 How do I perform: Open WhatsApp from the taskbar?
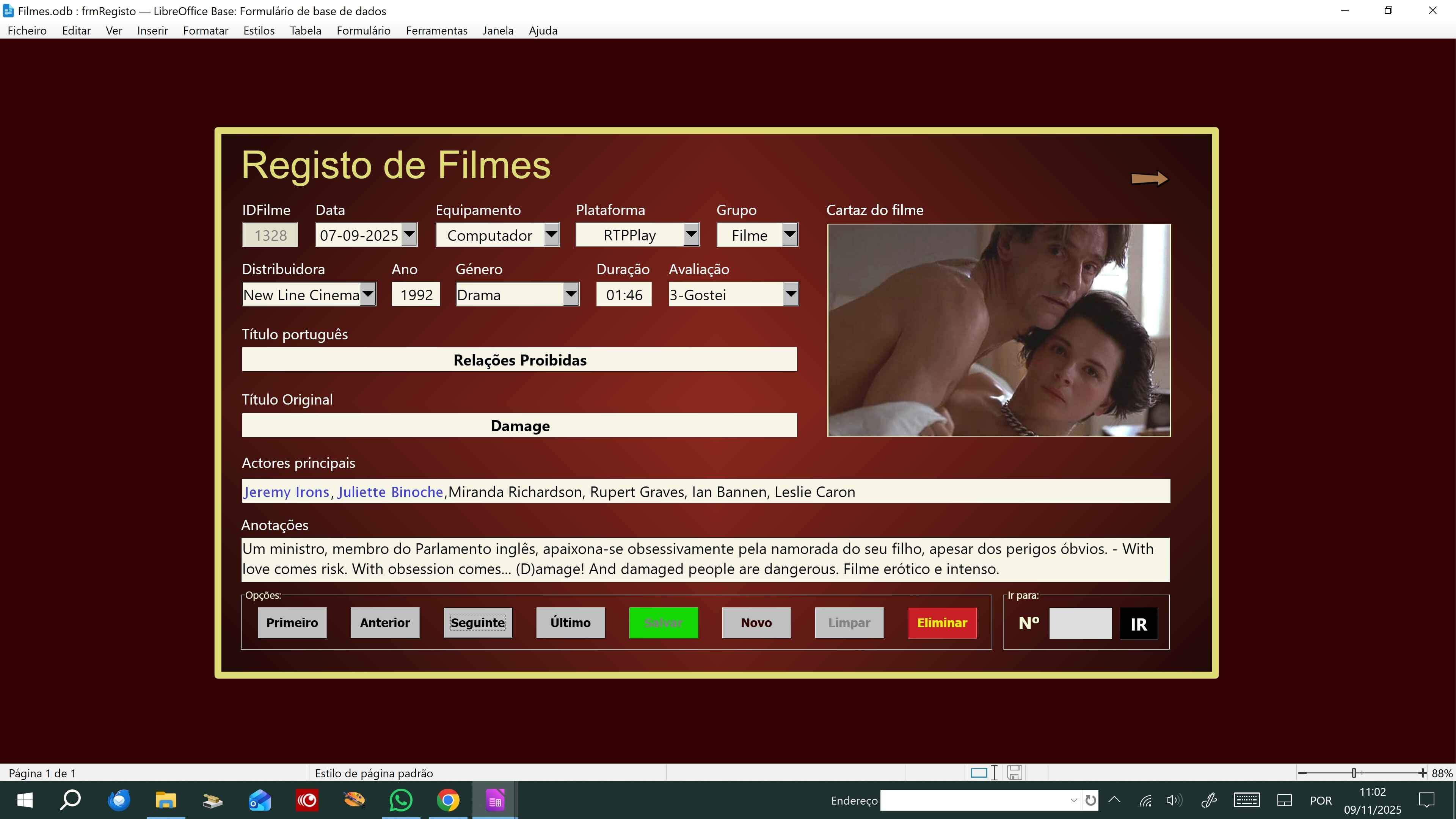[x=401, y=800]
